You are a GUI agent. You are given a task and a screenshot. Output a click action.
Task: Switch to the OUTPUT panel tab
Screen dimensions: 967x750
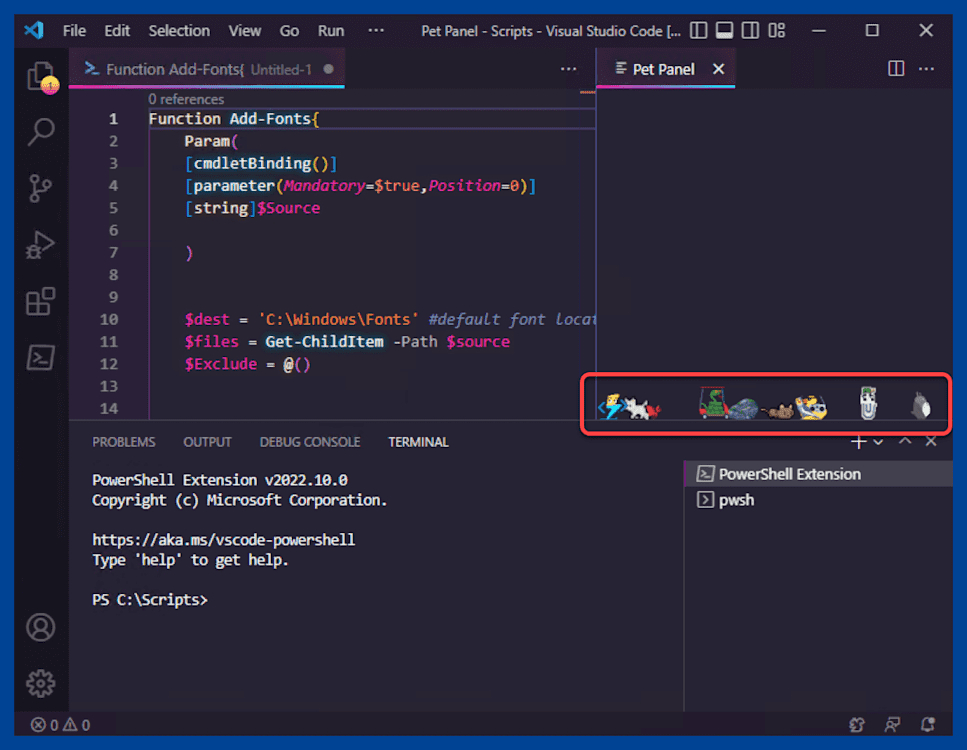click(207, 442)
